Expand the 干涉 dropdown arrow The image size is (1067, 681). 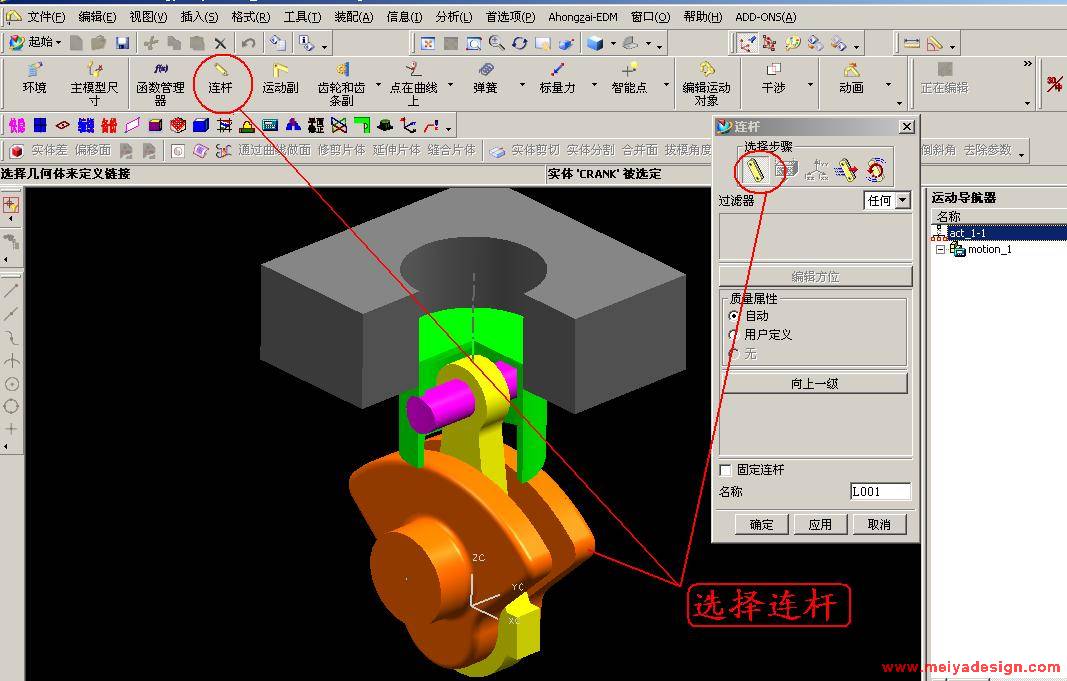pos(810,86)
